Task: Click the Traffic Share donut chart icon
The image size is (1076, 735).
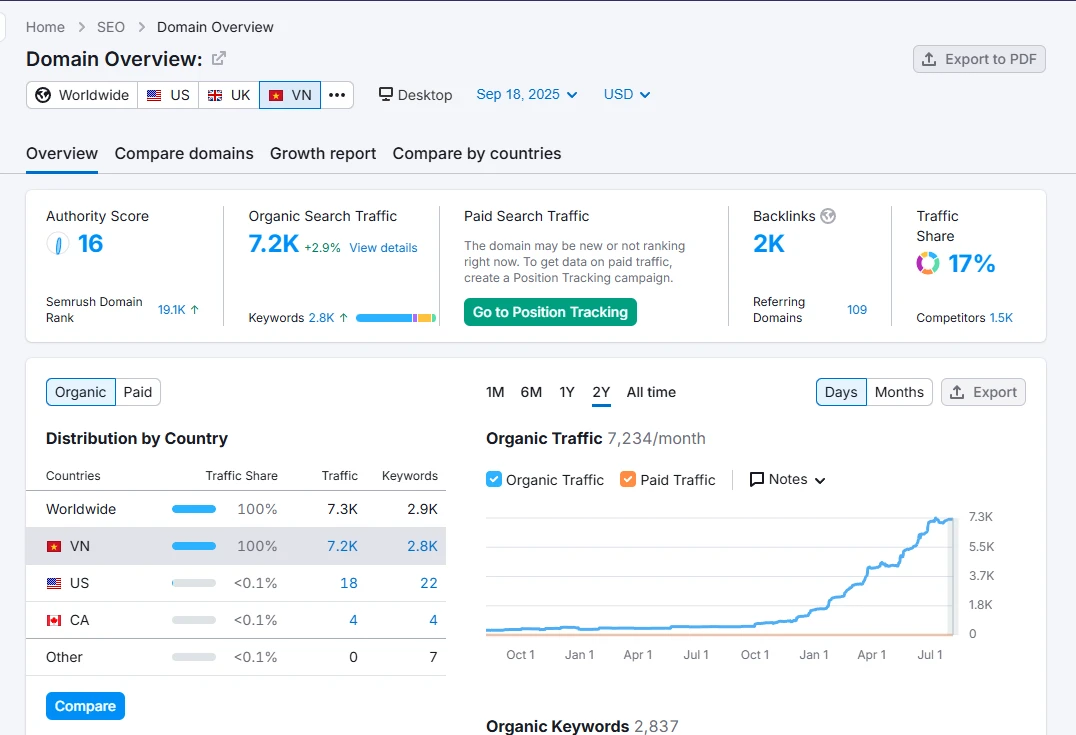Action: pyautogui.click(x=928, y=264)
